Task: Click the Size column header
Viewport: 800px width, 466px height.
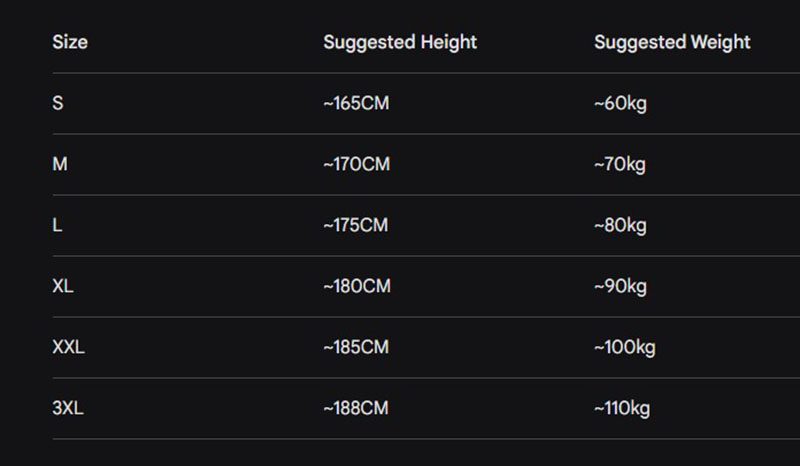Action: click(x=70, y=42)
